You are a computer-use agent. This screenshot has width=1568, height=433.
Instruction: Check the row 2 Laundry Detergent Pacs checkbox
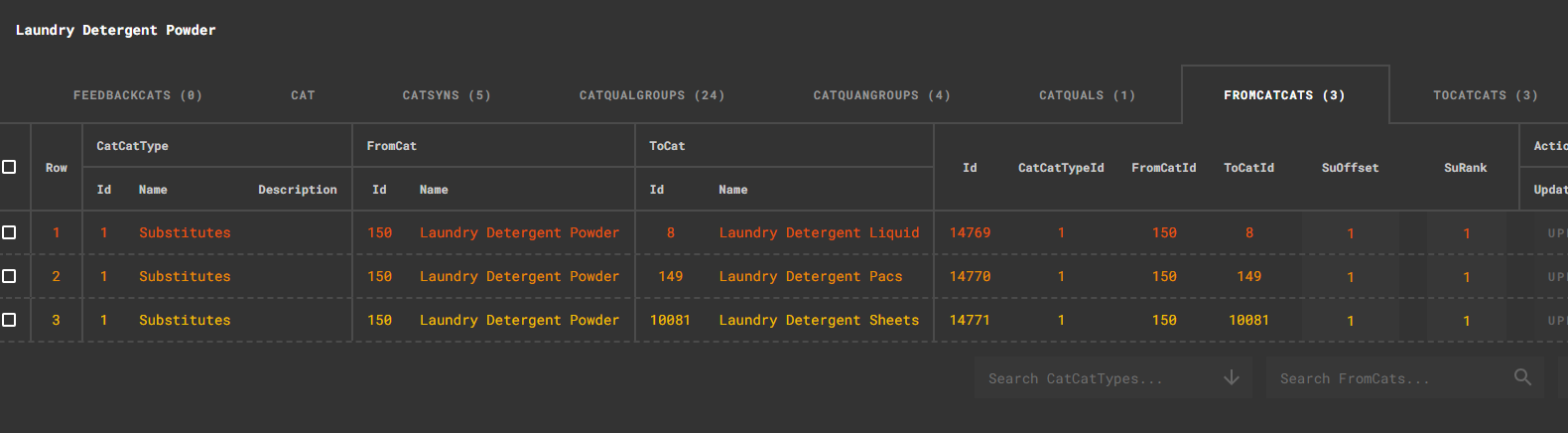click(x=9, y=276)
